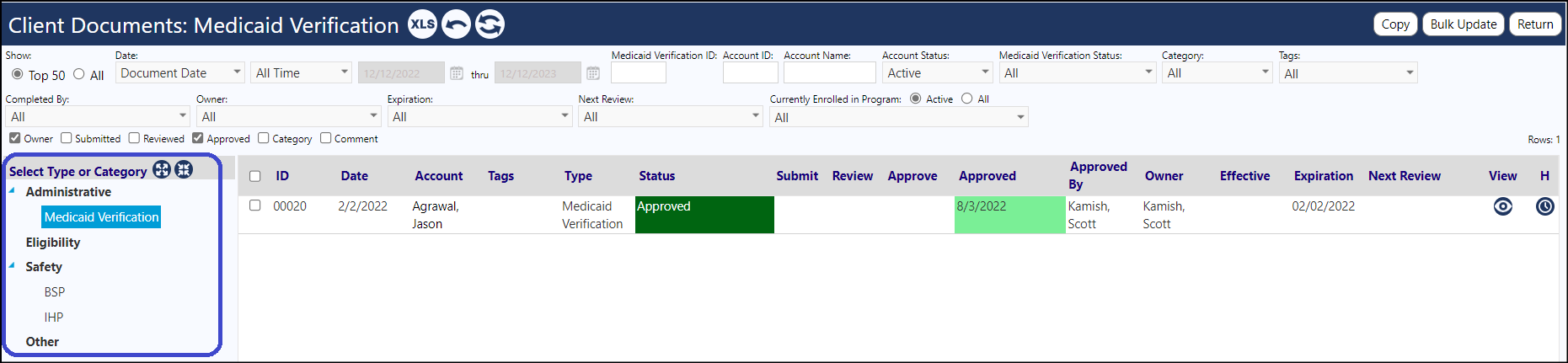Image resolution: width=1568 pixels, height=363 pixels.
Task: Toggle the Category checkbox
Action: (264, 138)
